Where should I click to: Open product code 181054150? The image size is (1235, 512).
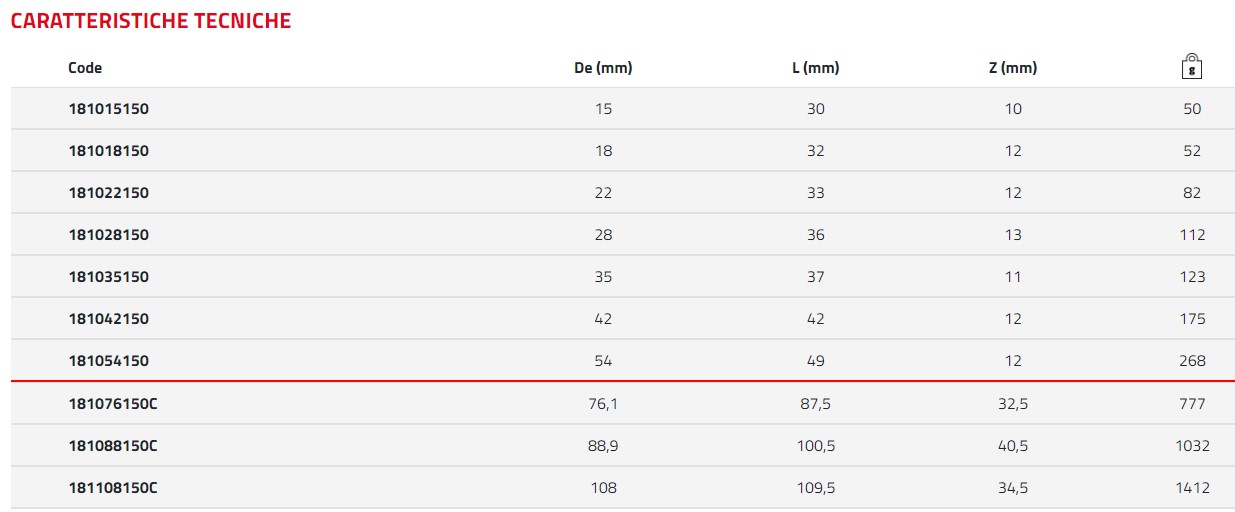[108, 361]
